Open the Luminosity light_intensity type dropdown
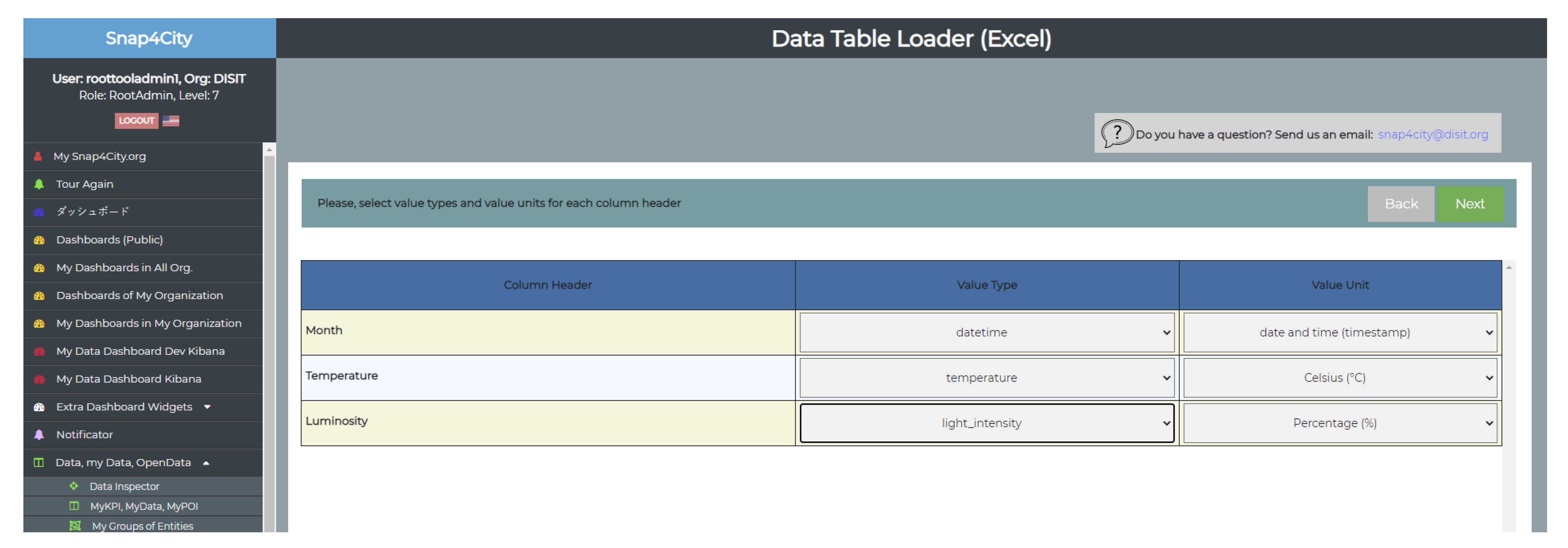Viewport: 1568px width, 548px height. [986, 423]
